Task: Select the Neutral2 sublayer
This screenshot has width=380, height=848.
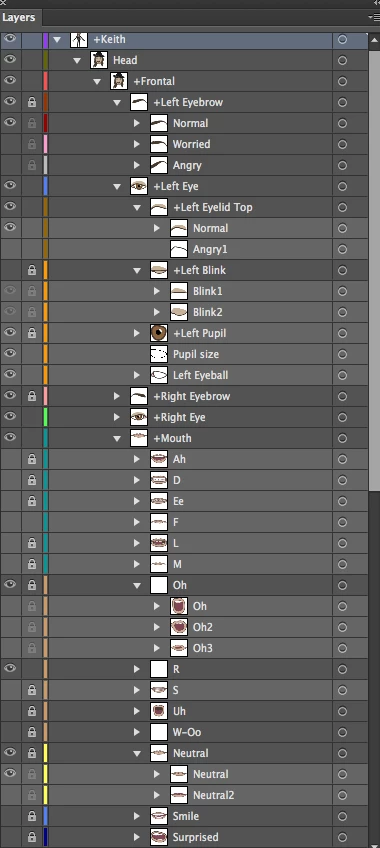Action: click(214, 795)
